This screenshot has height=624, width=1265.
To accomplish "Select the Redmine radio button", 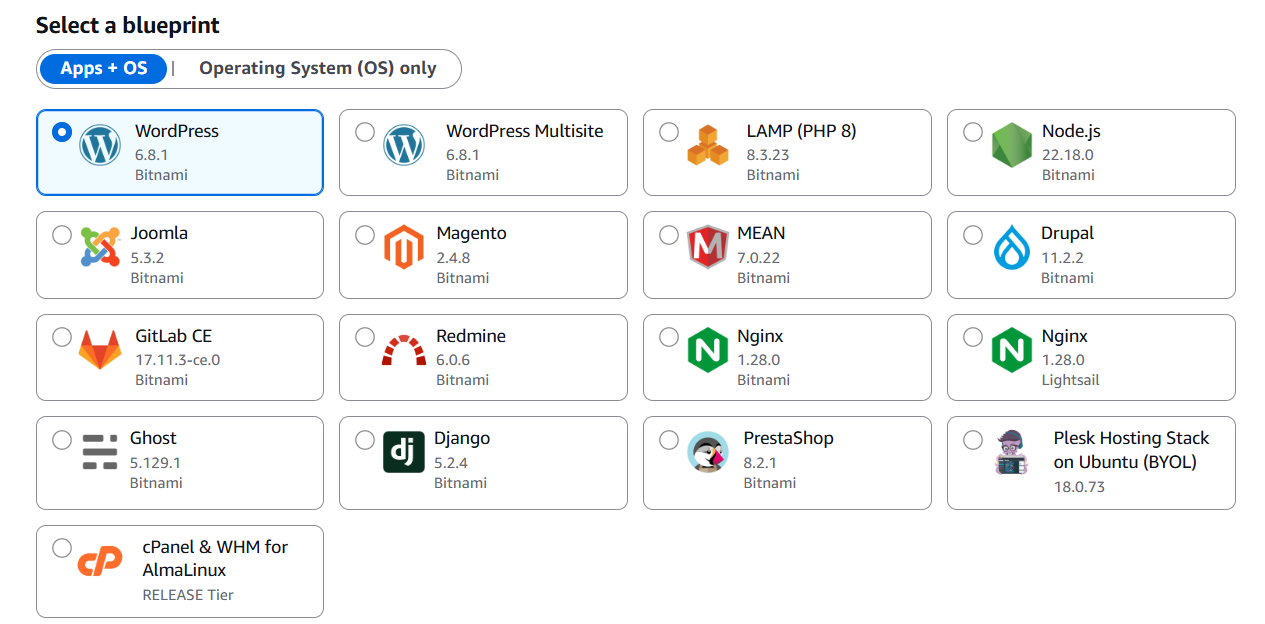I will 365,337.
